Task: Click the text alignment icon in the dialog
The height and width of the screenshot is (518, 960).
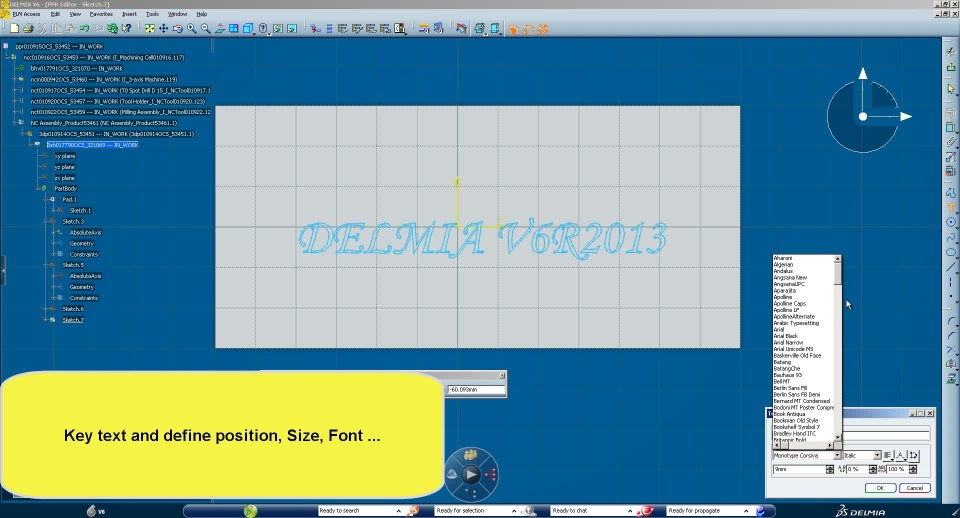Action: pos(888,455)
